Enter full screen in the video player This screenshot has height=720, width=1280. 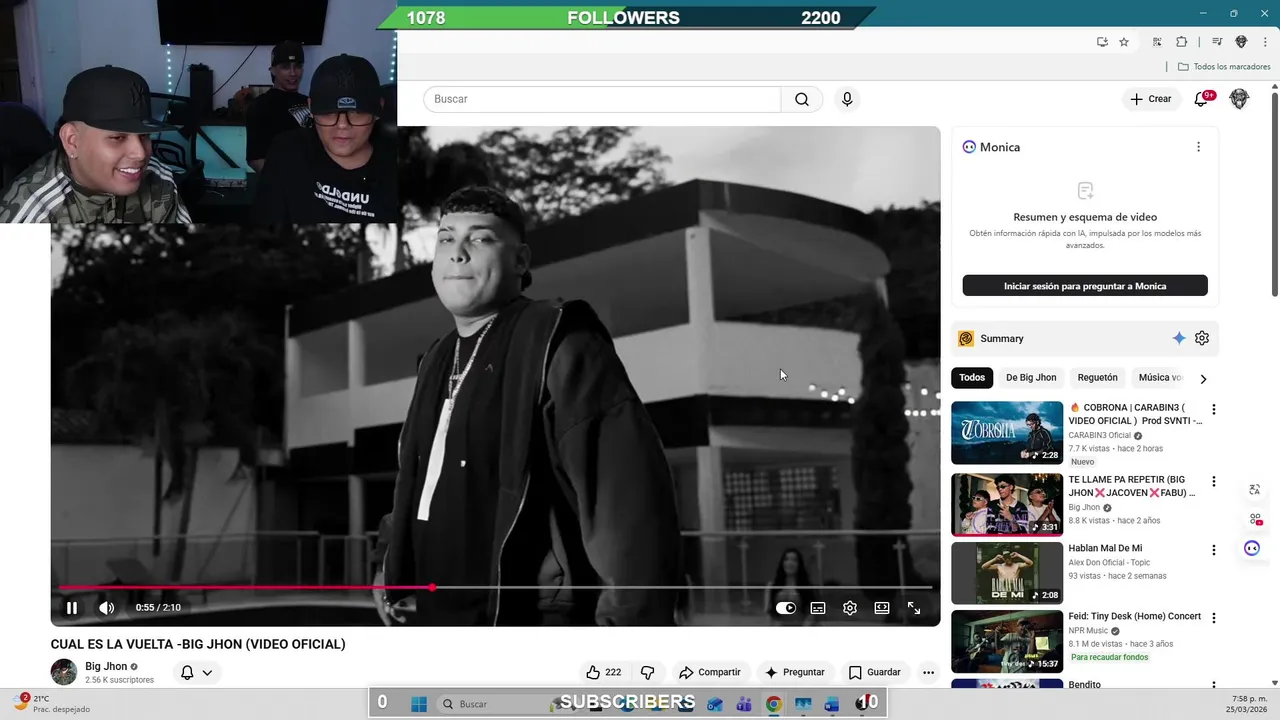(x=914, y=608)
